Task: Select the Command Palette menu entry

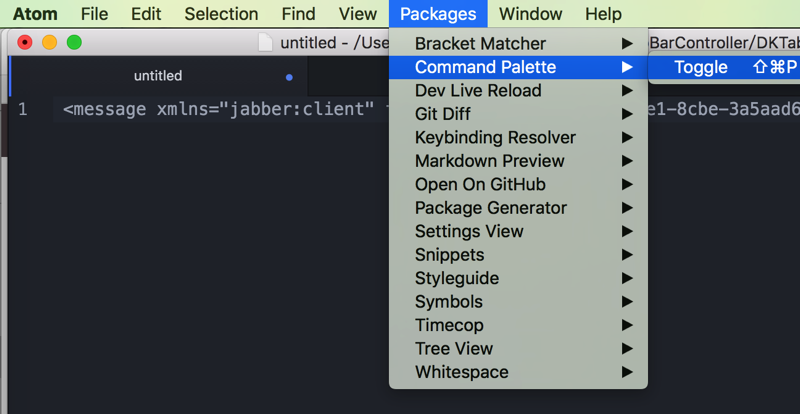Action: tap(518, 67)
